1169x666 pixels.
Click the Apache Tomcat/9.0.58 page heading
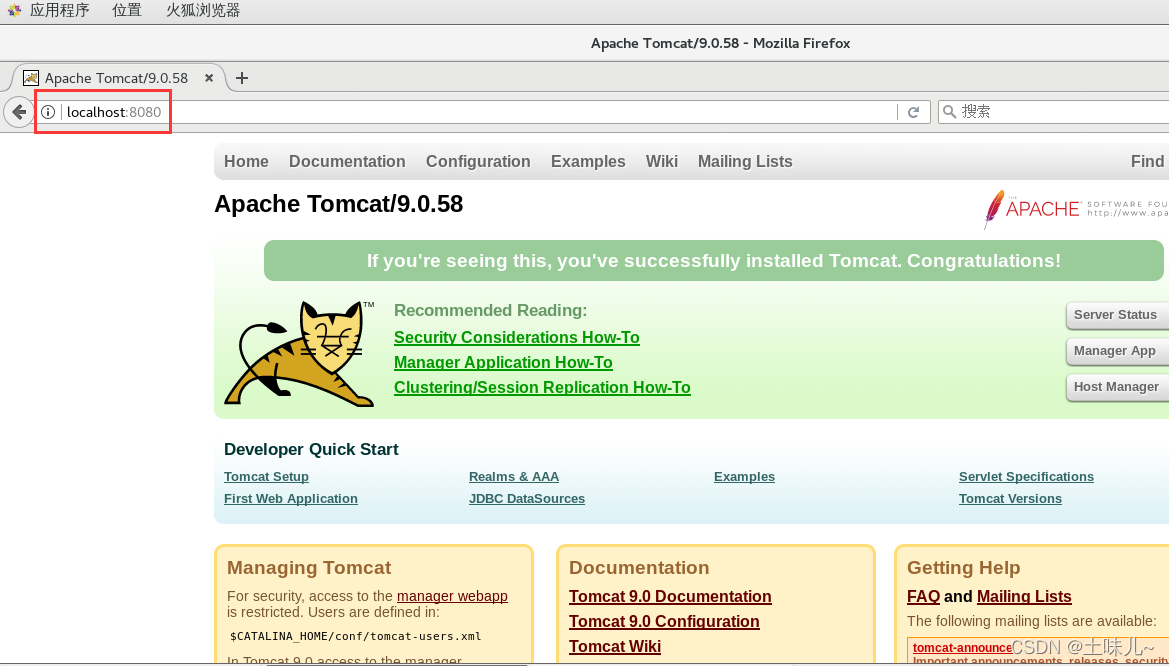point(338,204)
